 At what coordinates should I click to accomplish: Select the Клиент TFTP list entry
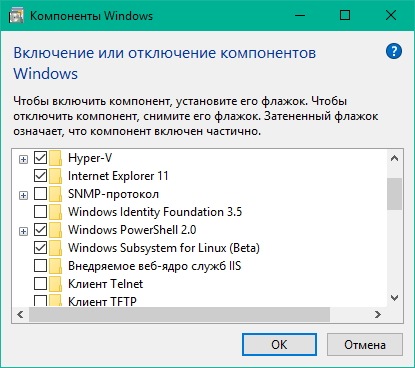pyautogui.click(x=102, y=301)
